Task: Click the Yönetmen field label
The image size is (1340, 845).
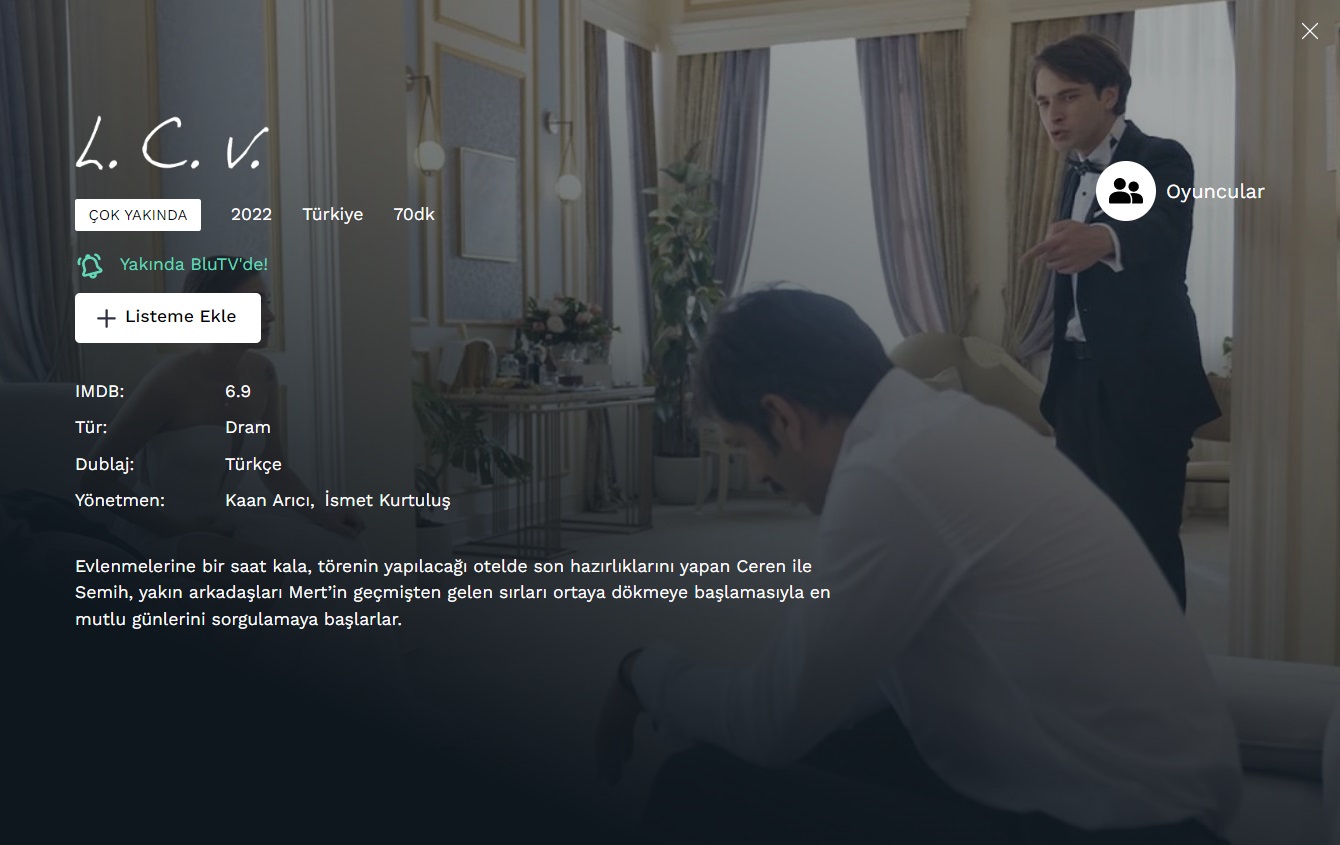Action: coord(120,500)
